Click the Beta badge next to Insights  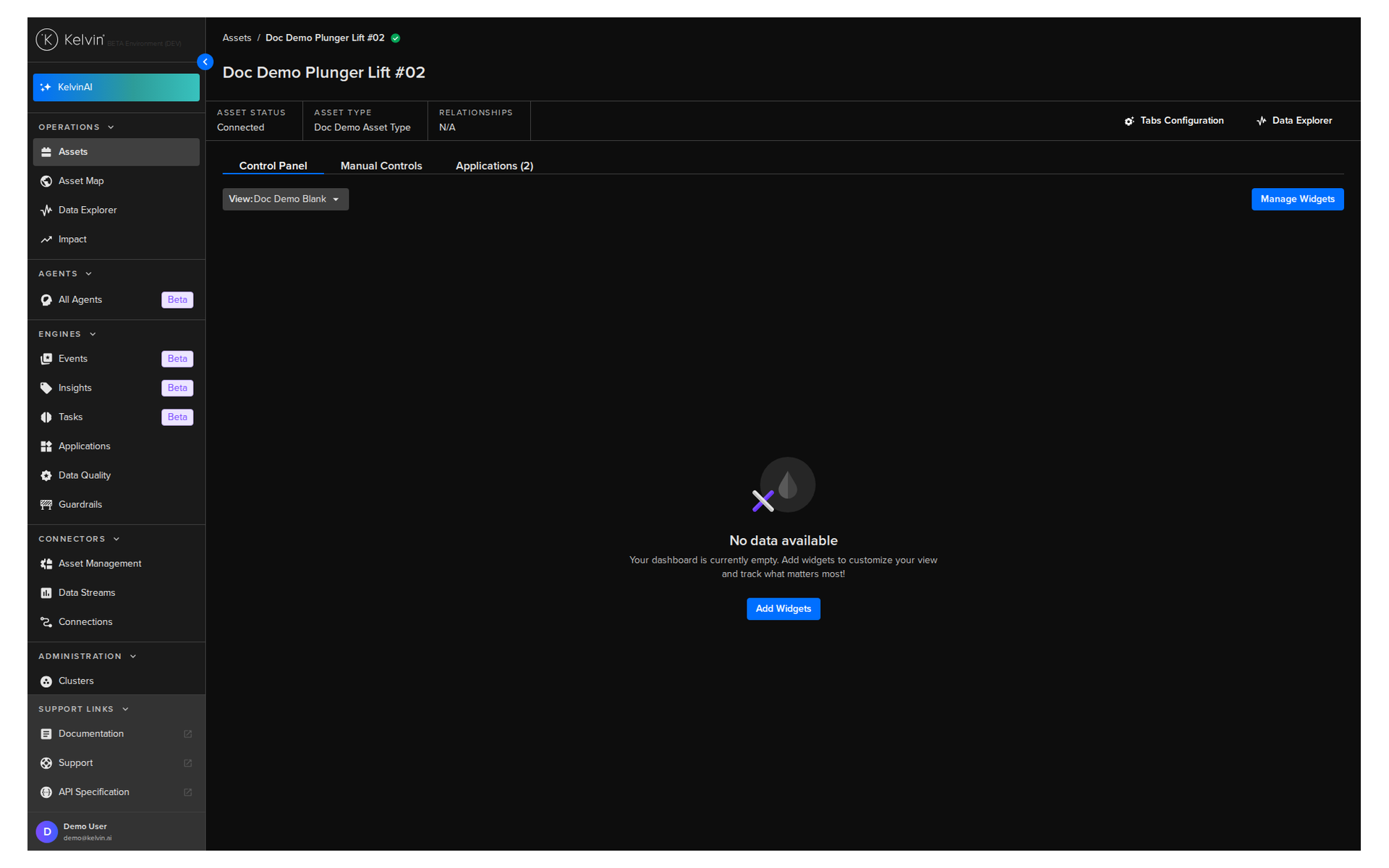(177, 388)
